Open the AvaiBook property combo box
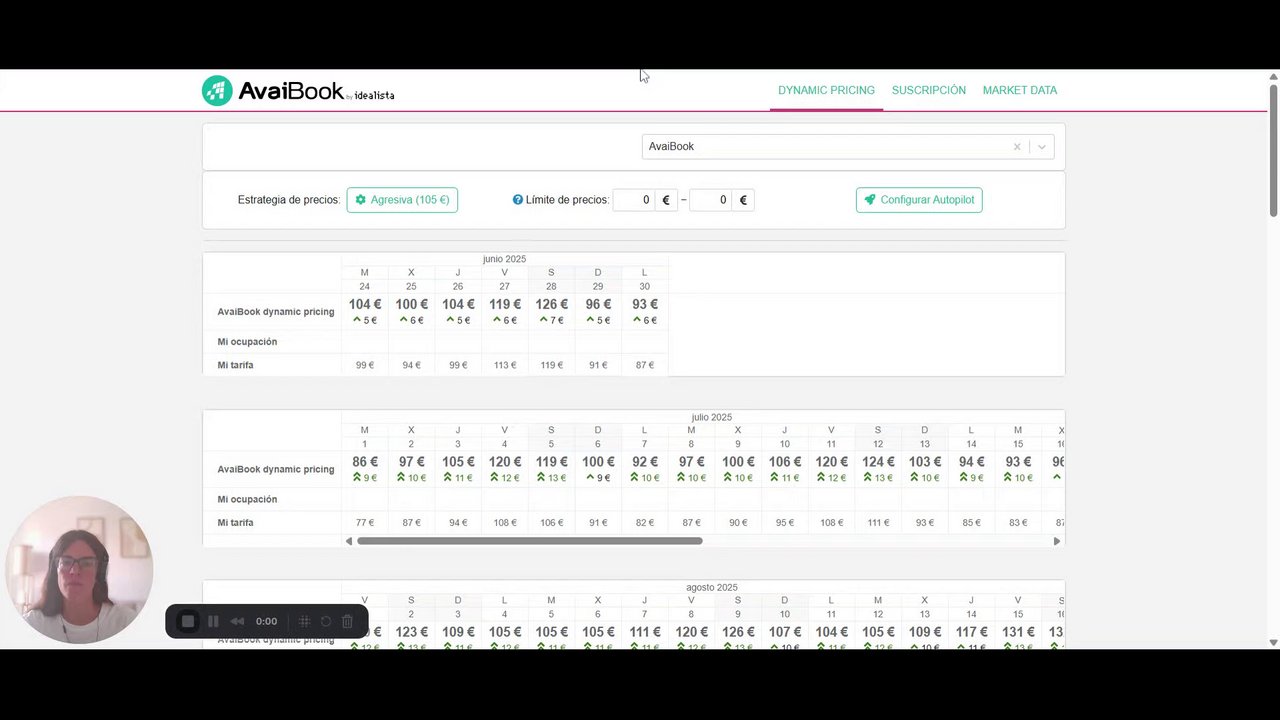1280x720 pixels. (848, 147)
